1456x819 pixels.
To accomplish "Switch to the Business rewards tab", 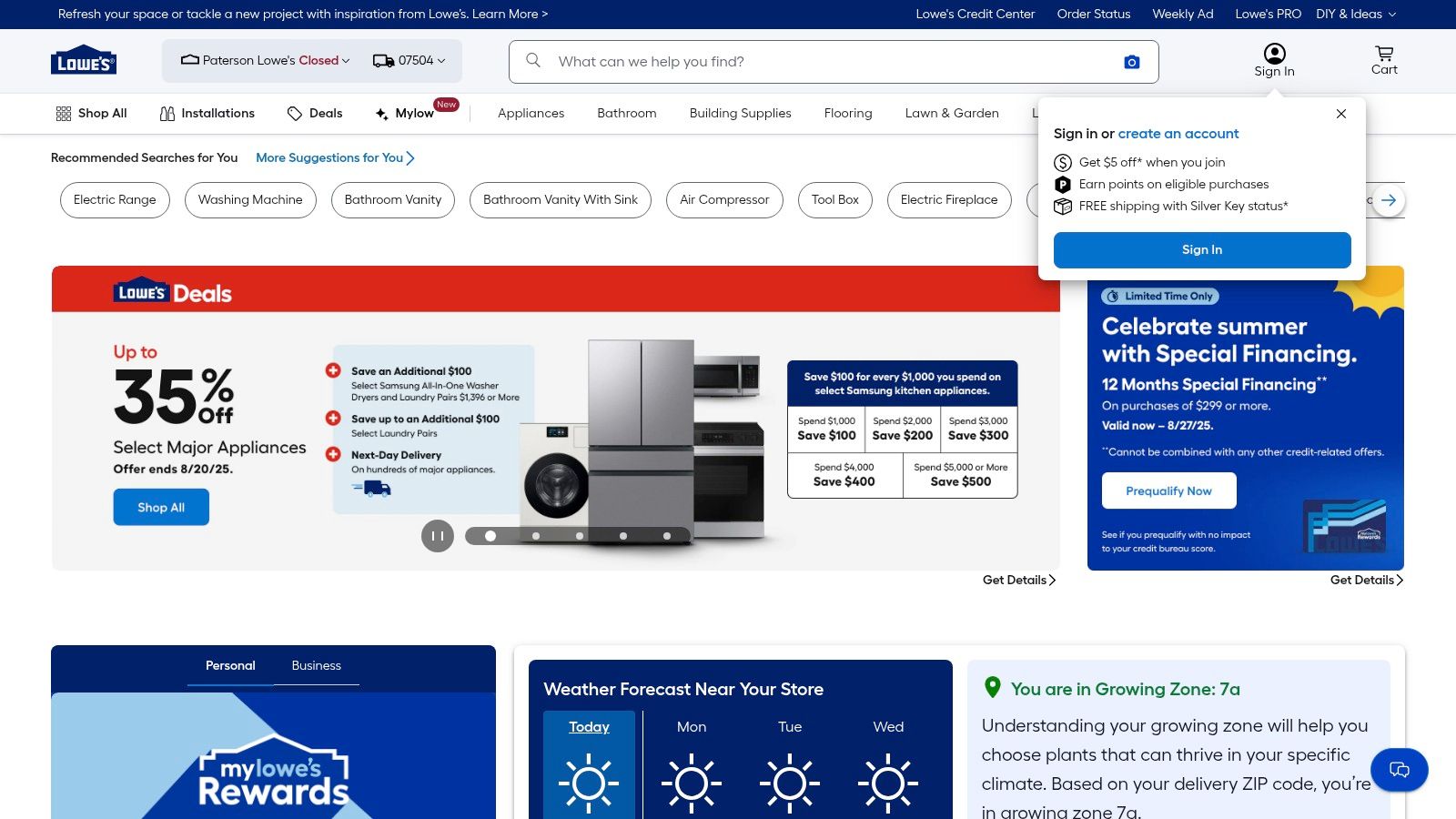I will coord(316,666).
